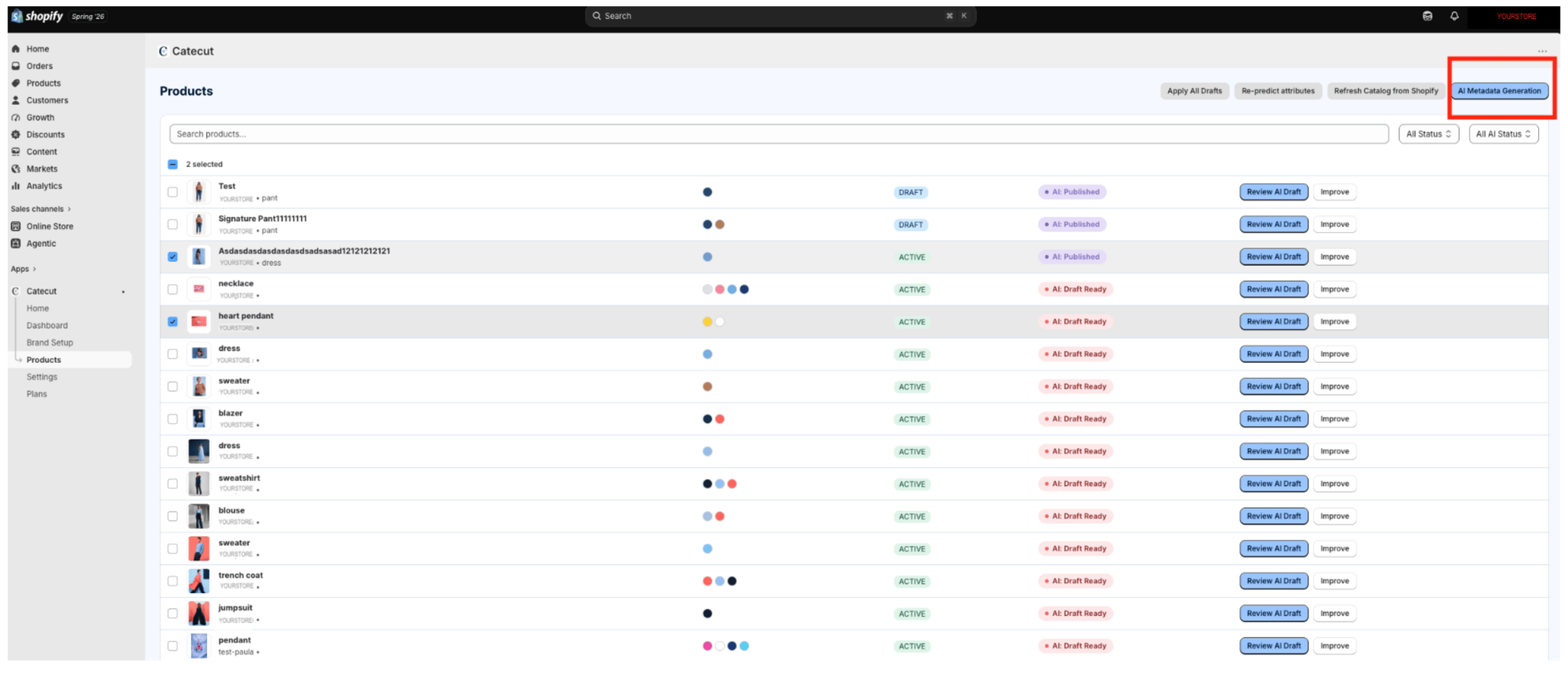
Task: Check the necklace row checkbox
Action: point(172,289)
